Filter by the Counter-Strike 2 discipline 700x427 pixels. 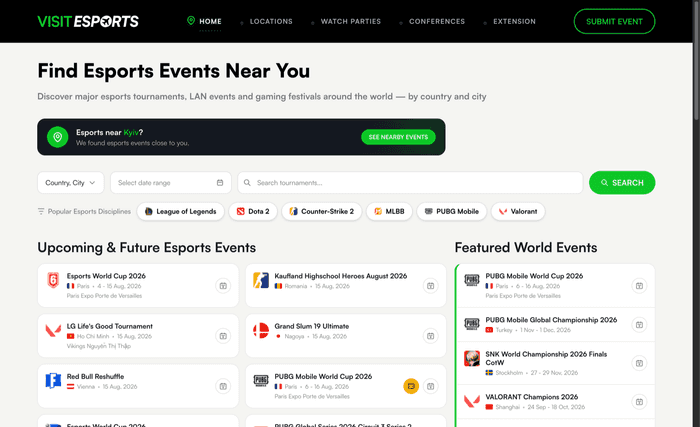point(321,211)
